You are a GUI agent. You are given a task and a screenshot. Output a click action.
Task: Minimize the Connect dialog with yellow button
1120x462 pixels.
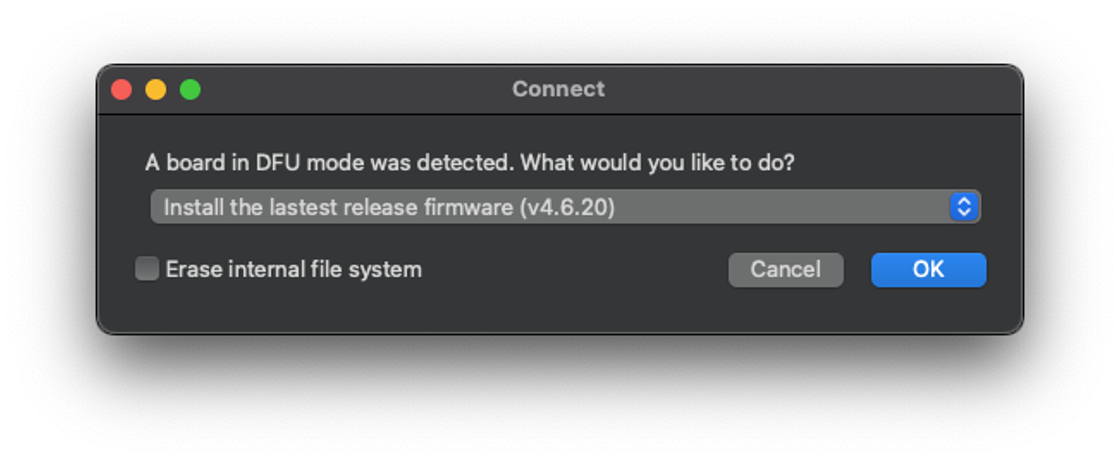coord(156,89)
